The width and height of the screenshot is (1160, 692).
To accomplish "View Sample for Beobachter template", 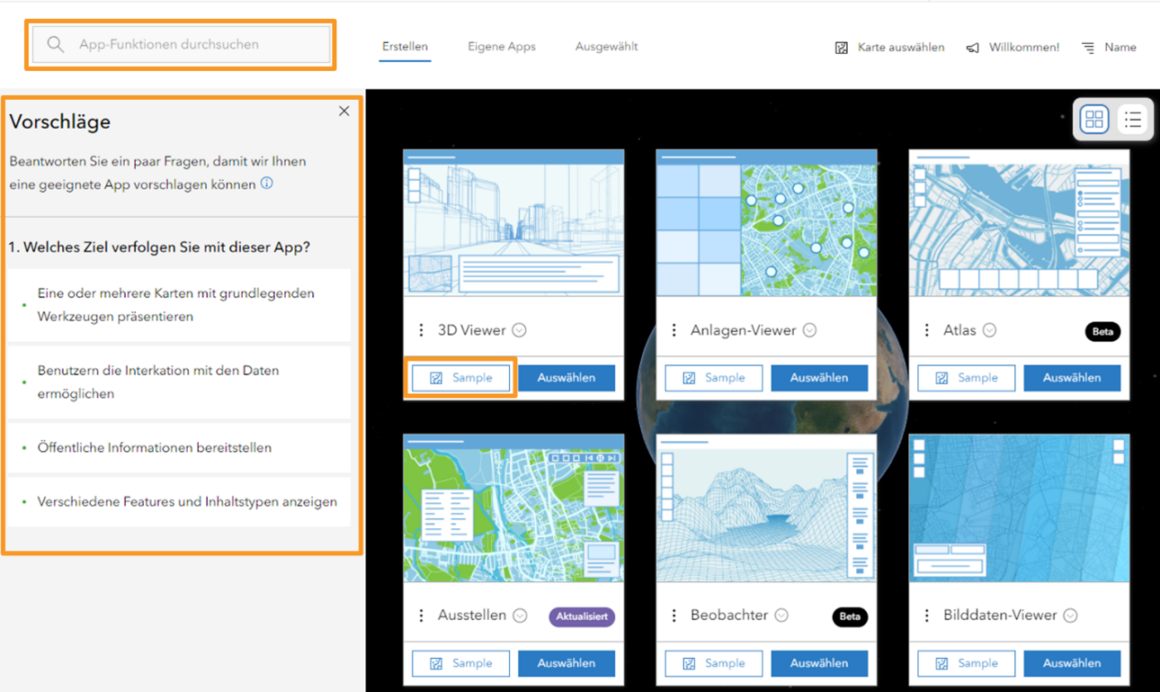I will pyautogui.click(x=714, y=663).
